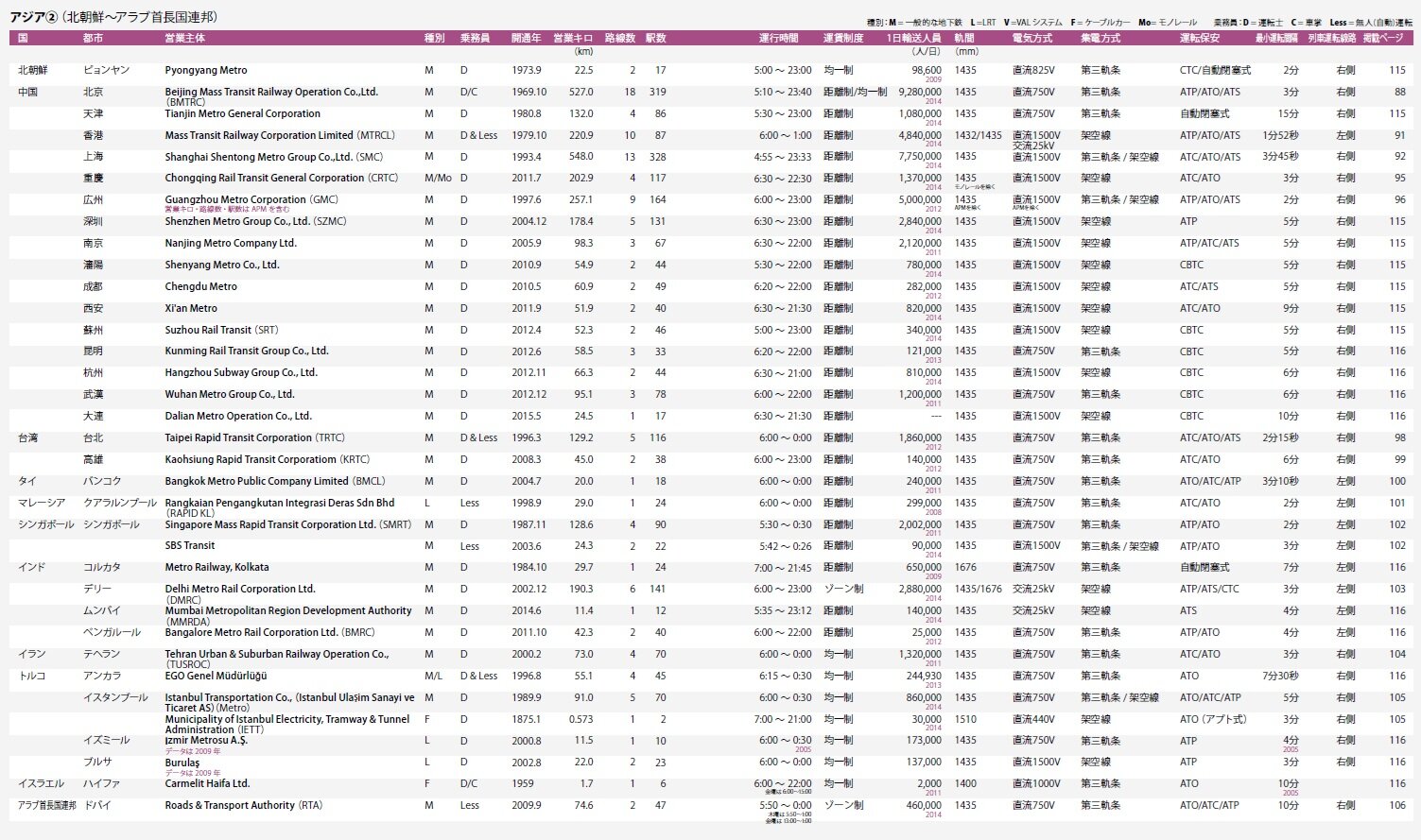This screenshot has height=840, width=1421.
Task: Click the '開通年' column header
Action: pyautogui.click(x=527, y=39)
